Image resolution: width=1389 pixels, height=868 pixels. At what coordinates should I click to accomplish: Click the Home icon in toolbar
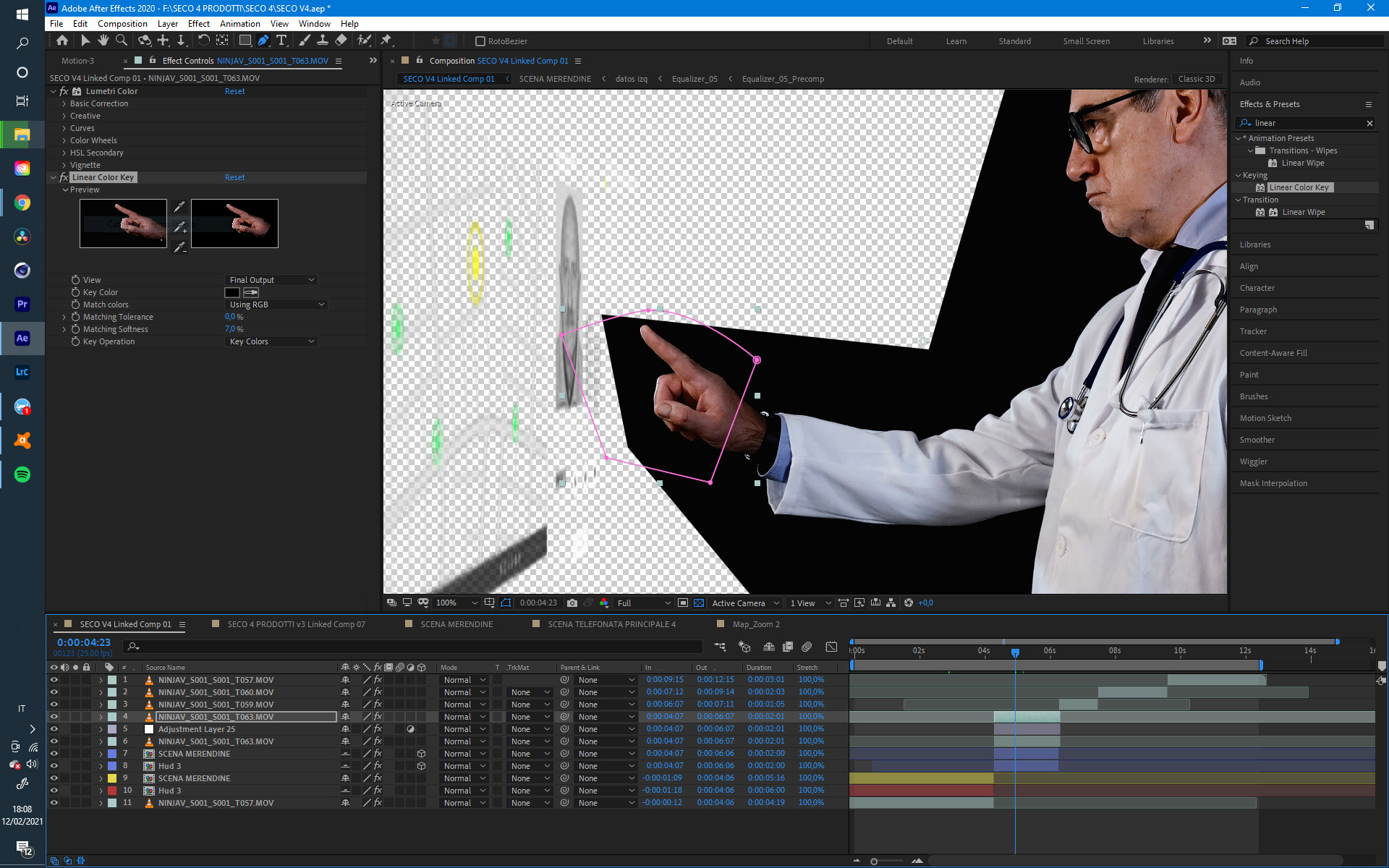[x=62, y=41]
